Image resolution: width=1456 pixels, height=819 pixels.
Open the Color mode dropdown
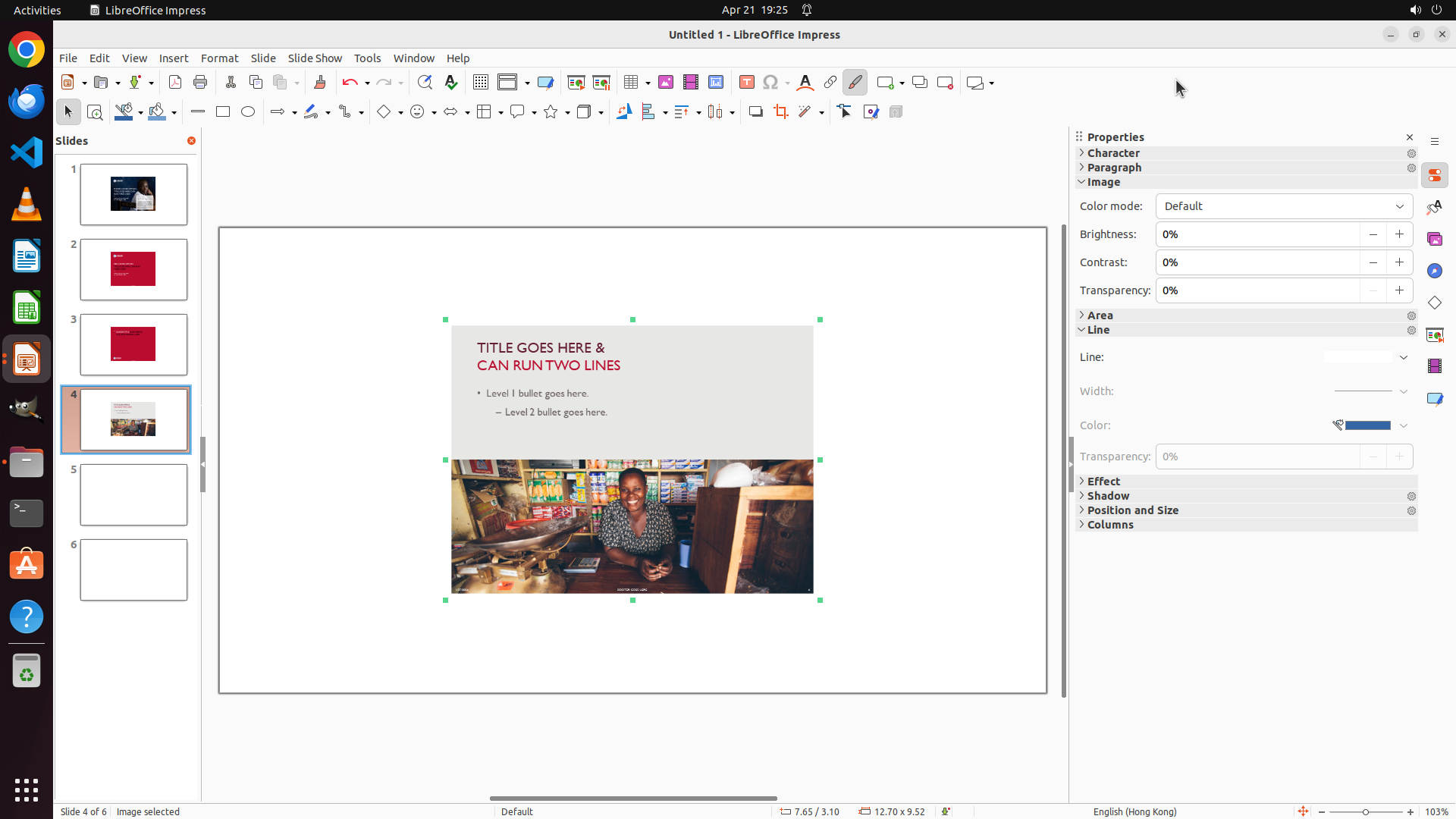pyautogui.click(x=1284, y=206)
